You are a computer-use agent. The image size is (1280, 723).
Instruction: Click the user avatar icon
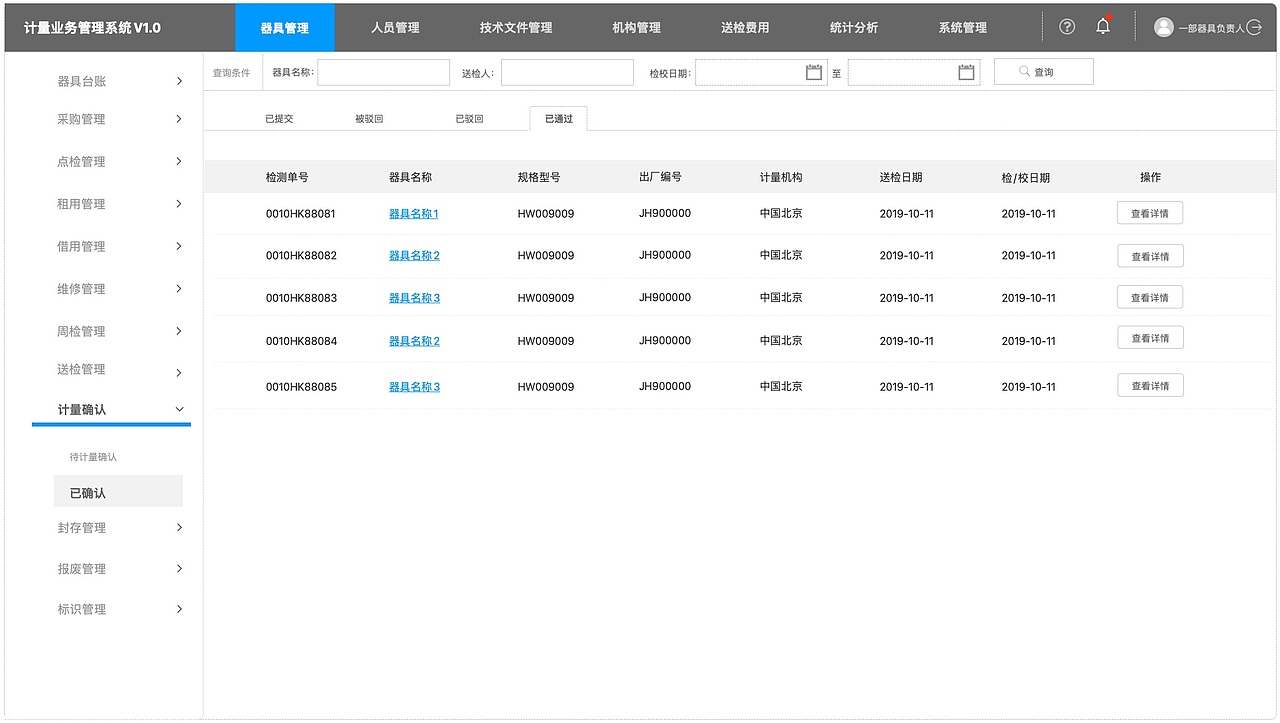[x=1164, y=27]
